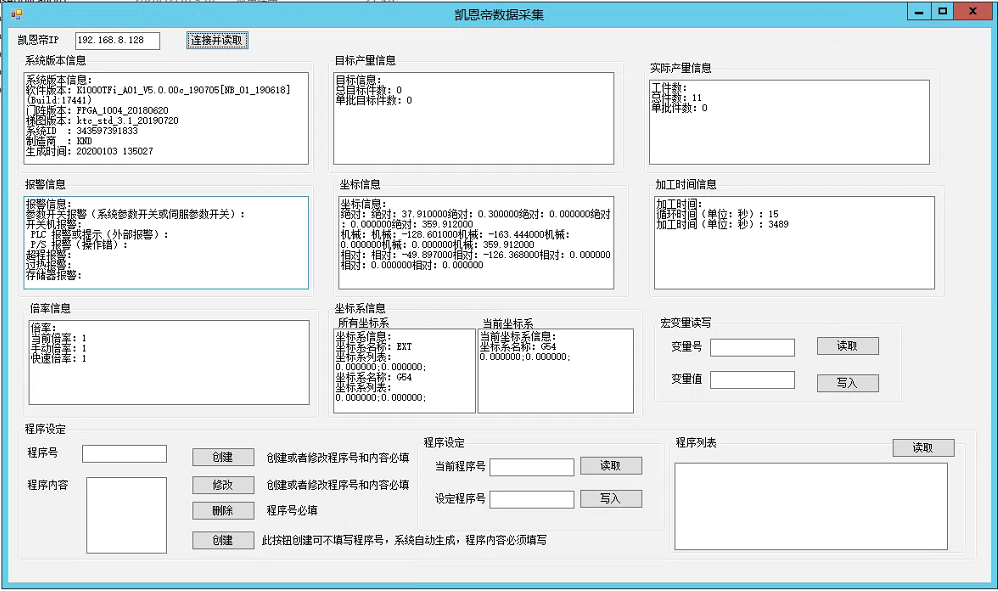Click the bottom 创建 auto-generate button
Viewport: 998px width, 591px height.
tap(223, 540)
